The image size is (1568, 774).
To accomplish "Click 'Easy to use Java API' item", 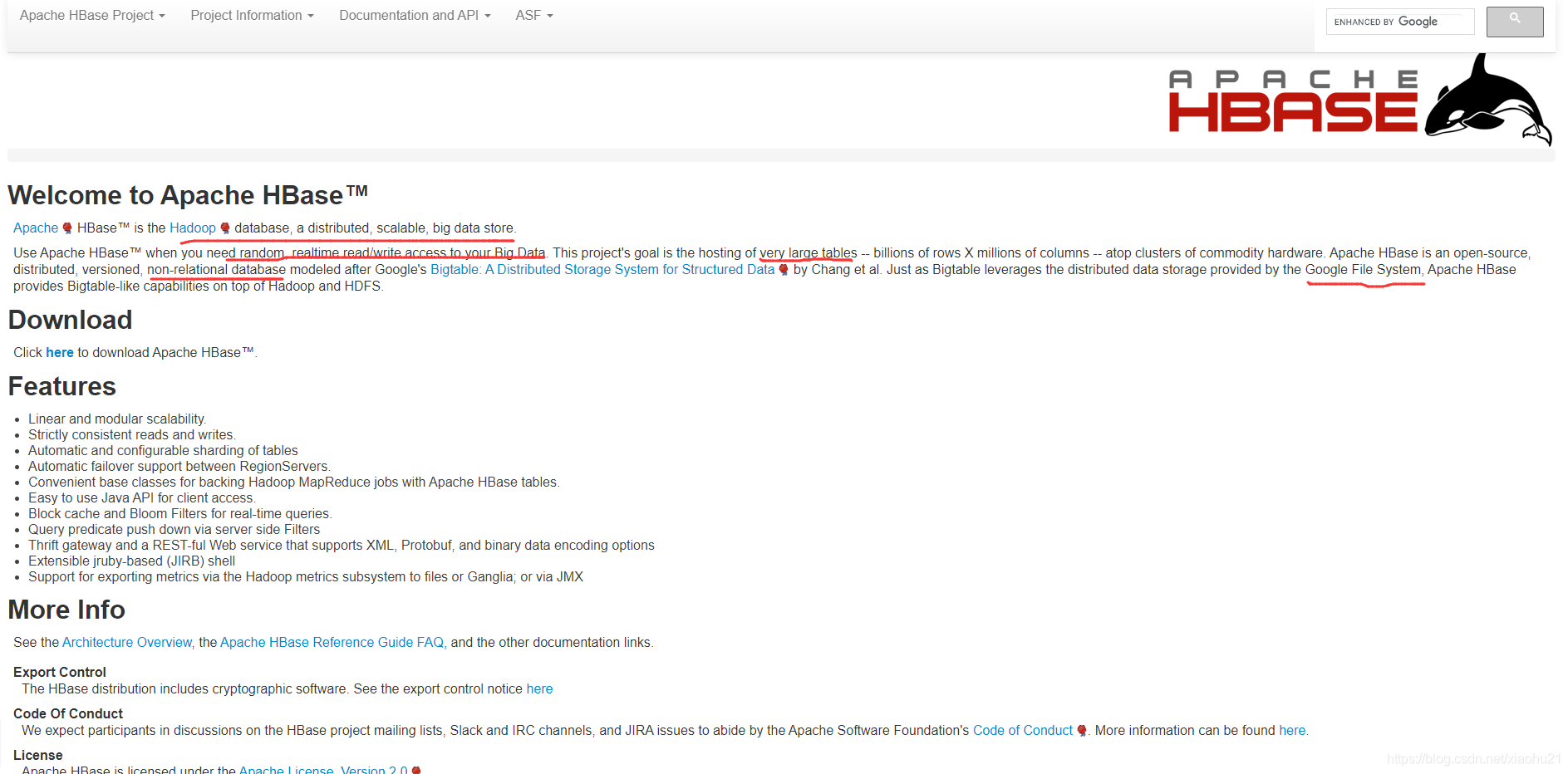I will click(142, 497).
